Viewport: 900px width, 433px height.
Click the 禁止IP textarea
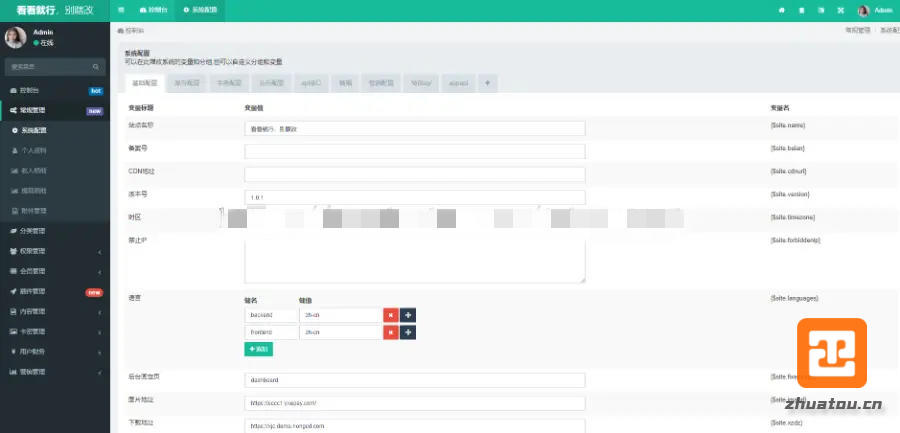pyautogui.click(x=414, y=260)
